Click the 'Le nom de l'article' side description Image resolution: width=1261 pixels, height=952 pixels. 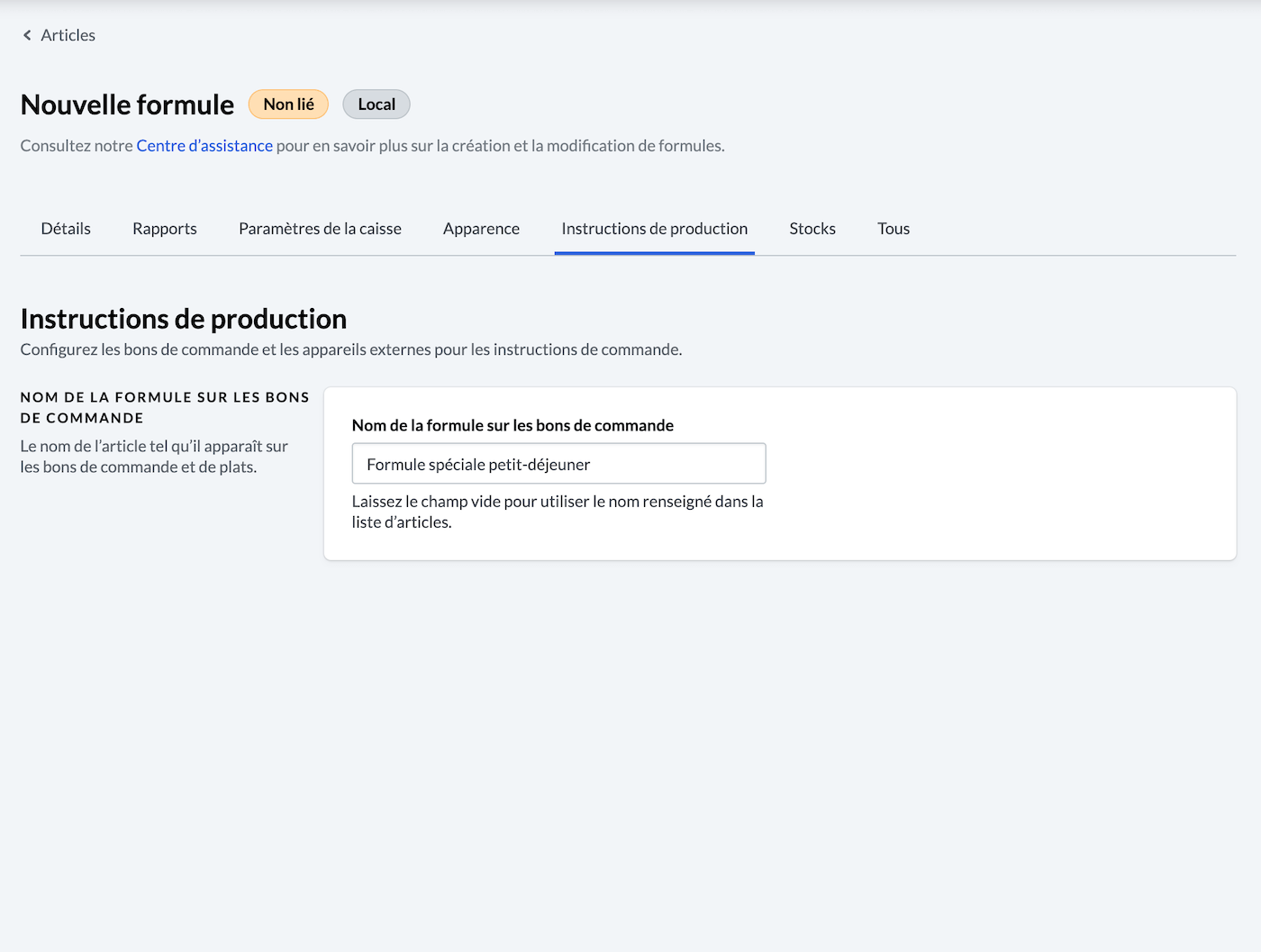154,457
